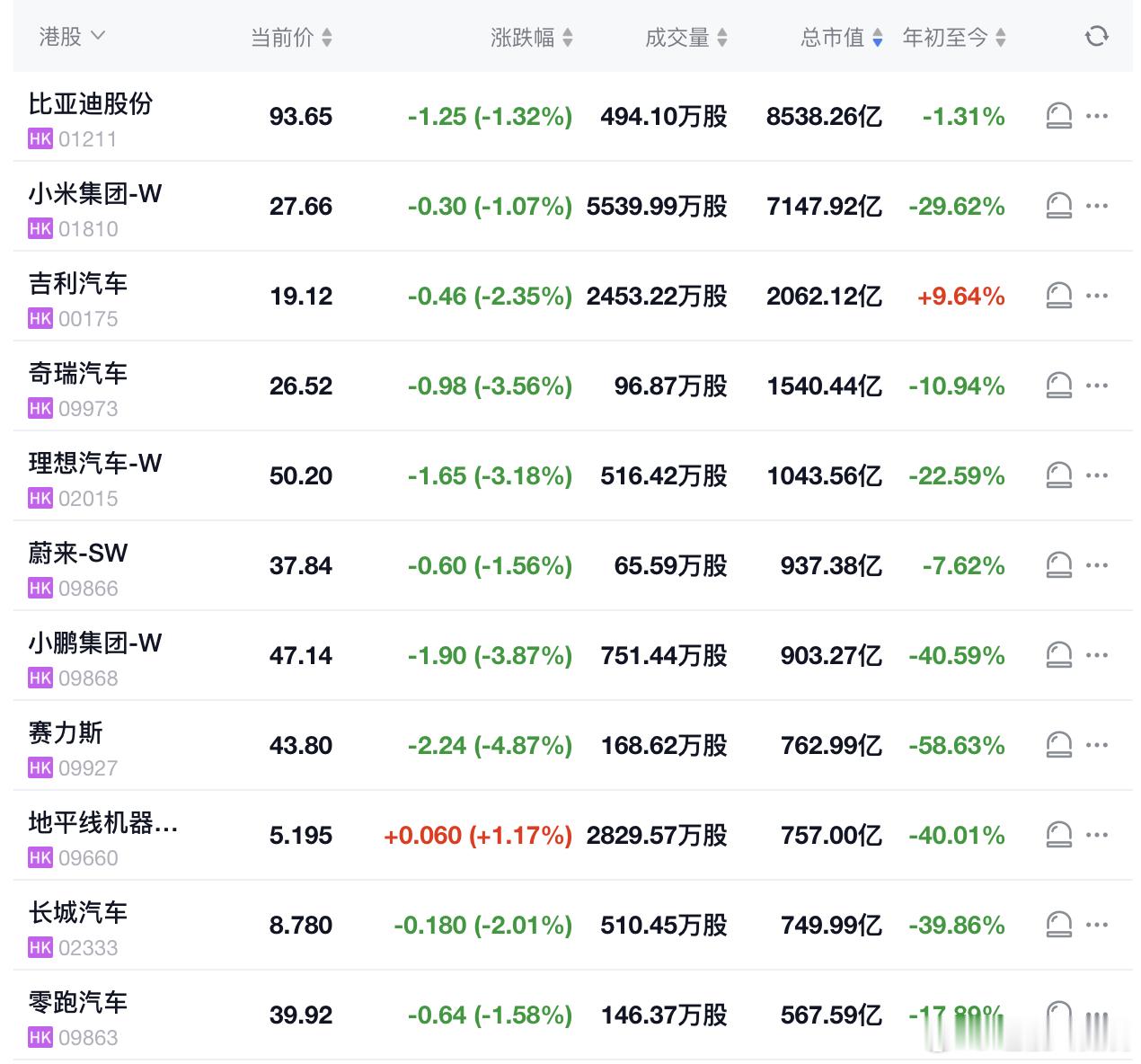Open more options for 吉利汽车

click(x=1097, y=296)
